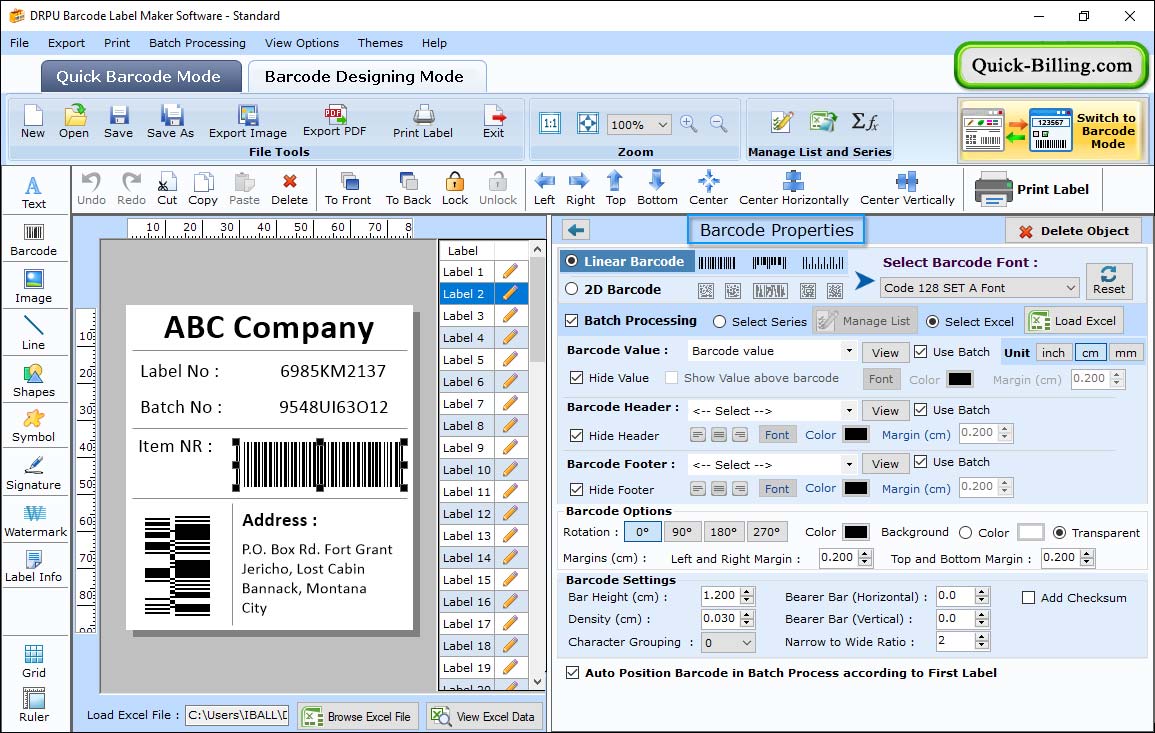The width and height of the screenshot is (1155, 733).
Task: Create a New label file
Action: click(33, 122)
